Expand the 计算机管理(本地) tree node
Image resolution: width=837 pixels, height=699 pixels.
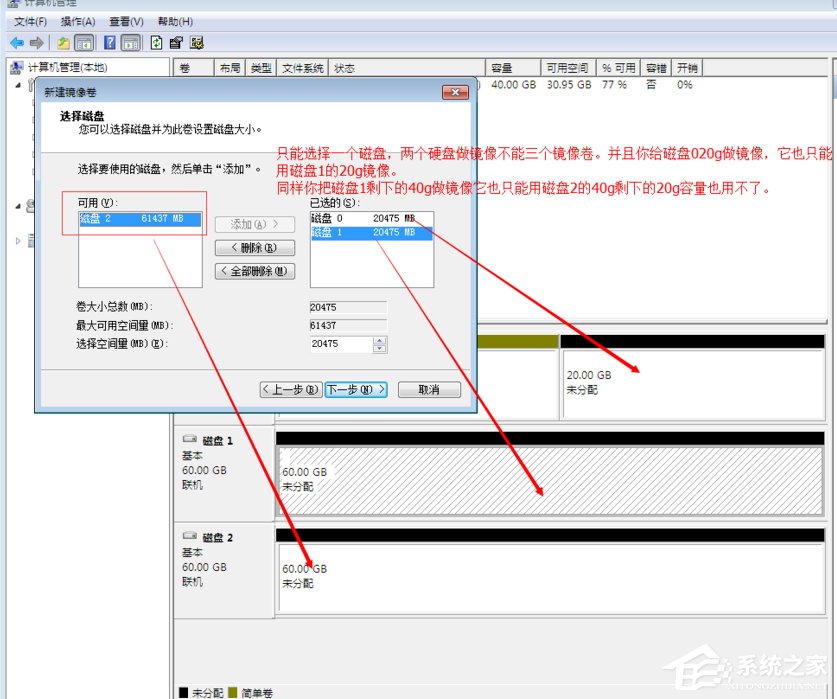20,85
